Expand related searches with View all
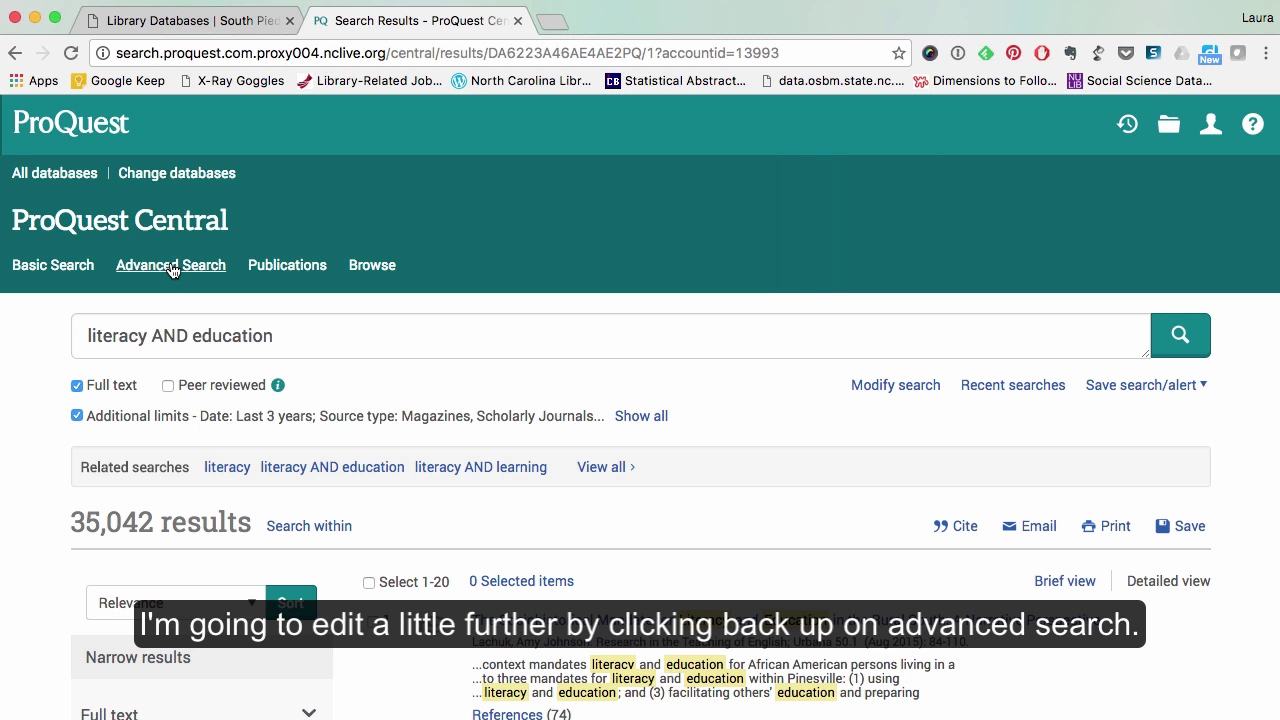This screenshot has width=1280, height=720. point(605,467)
